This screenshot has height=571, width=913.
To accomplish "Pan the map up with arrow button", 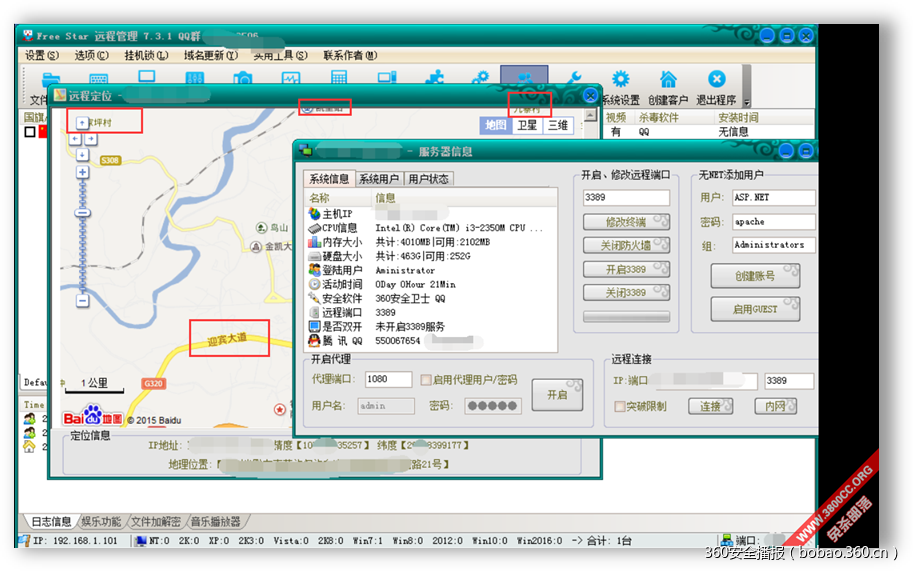I will [82, 123].
